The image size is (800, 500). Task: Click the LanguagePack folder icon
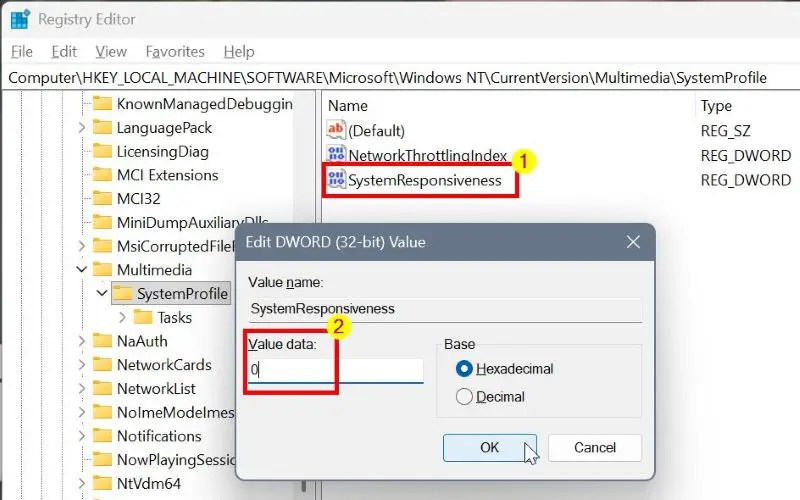pos(102,128)
